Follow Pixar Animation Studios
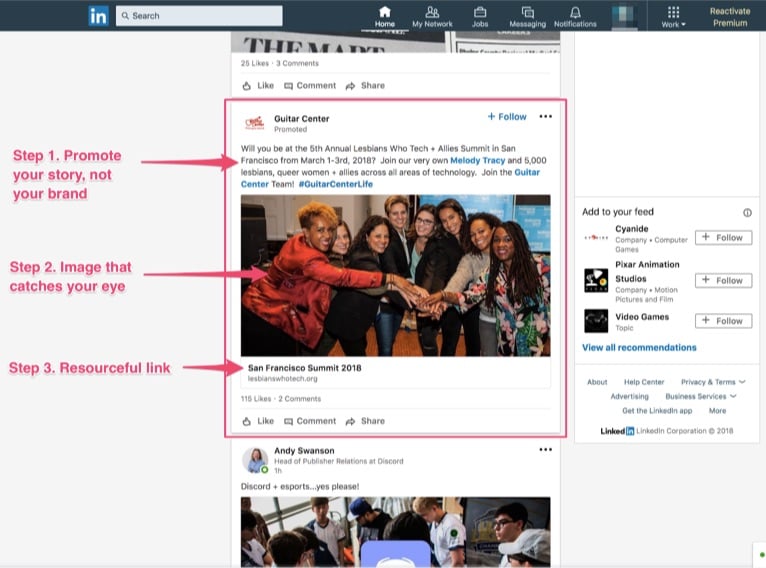This screenshot has width=766, height=568. coord(723,280)
